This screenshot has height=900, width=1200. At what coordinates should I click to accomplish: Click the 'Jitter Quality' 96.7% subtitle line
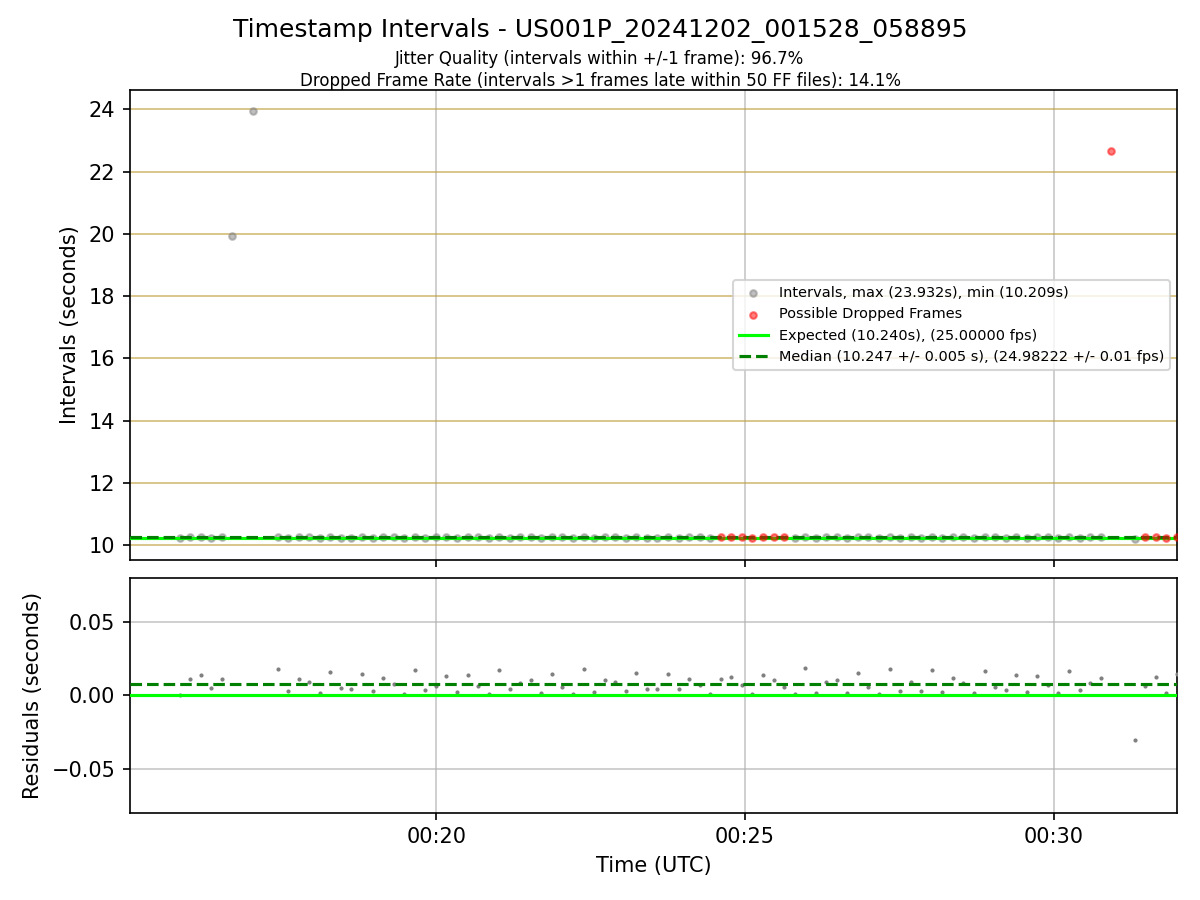point(599,58)
